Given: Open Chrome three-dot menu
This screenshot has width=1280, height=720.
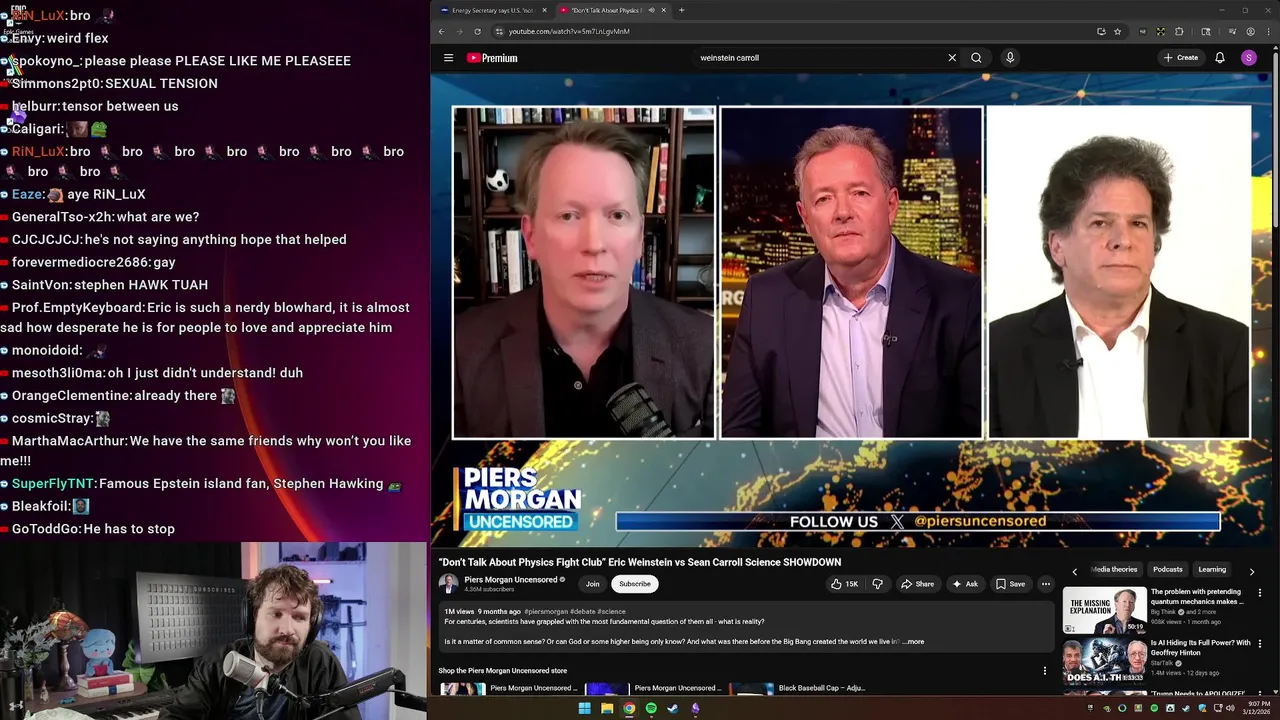Looking at the screenshot, I should click(1269, 31).
